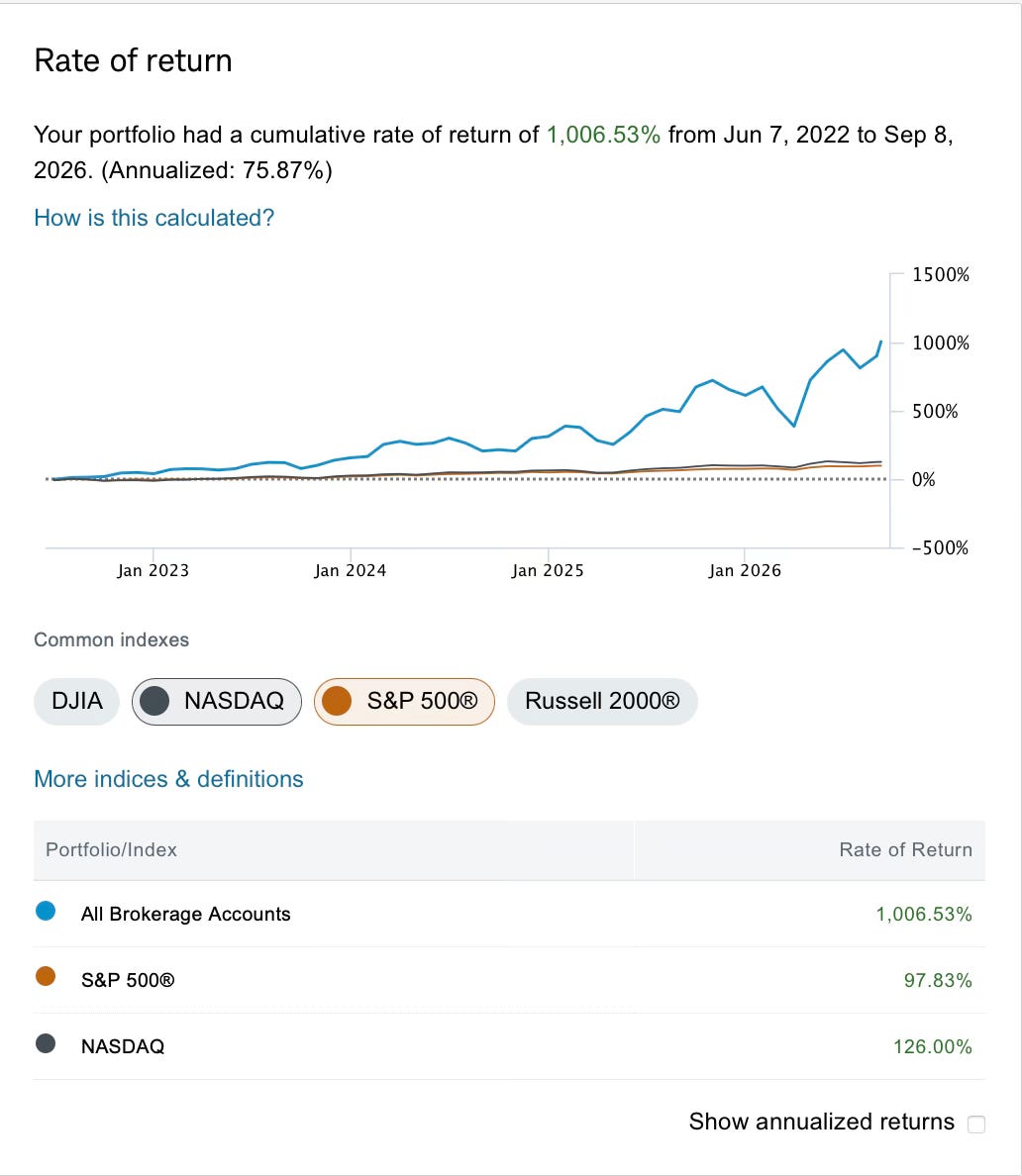Deselect the S&P 500 index chip
Viewport: 1022px width, 1176px height.
coord(404,701)
